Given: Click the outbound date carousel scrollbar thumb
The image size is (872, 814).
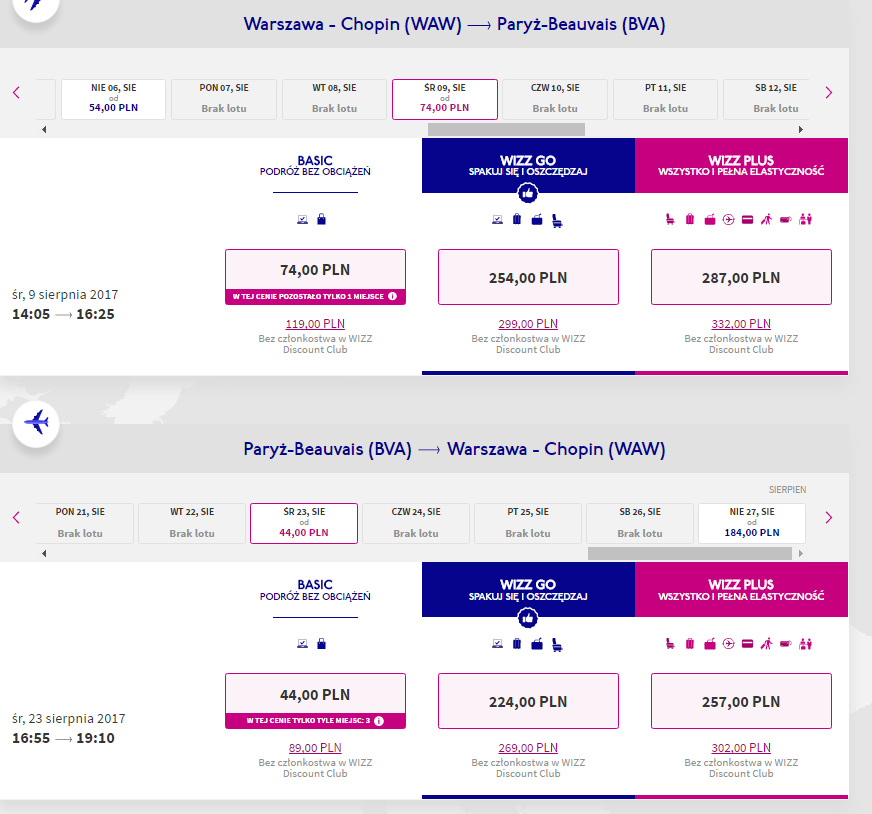Looking at the screenshot, I should point(506,130).
